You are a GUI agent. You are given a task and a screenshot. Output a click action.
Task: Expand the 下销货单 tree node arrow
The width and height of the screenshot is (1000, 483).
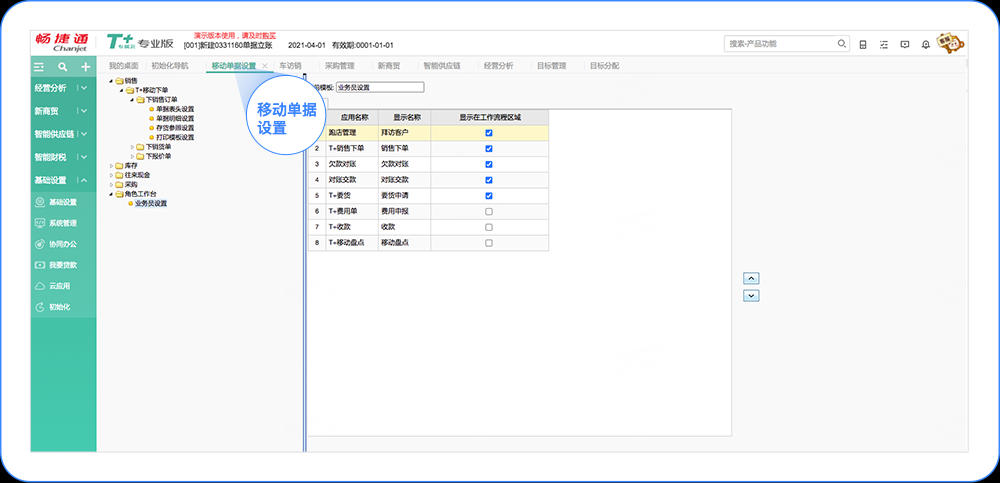tap(133, 147)
